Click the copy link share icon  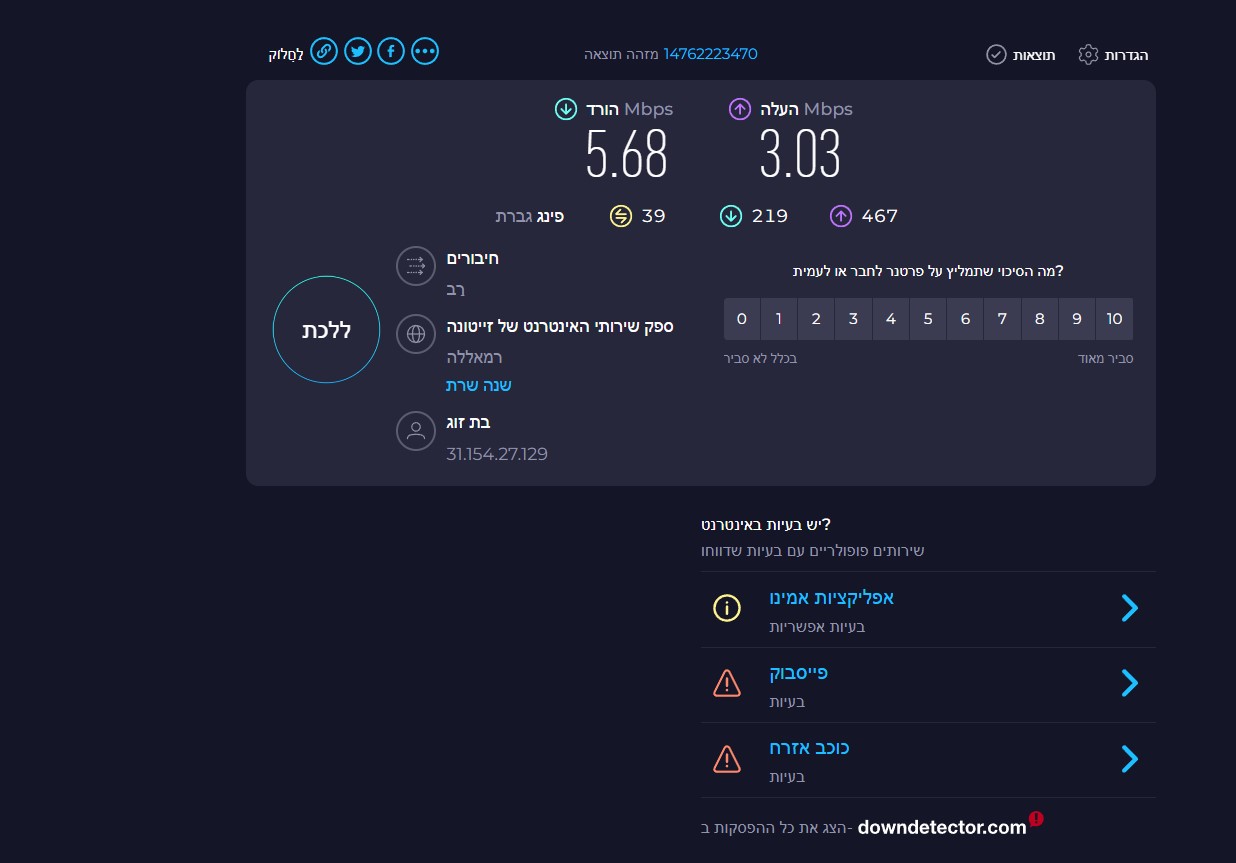click(x=324, y=51)
